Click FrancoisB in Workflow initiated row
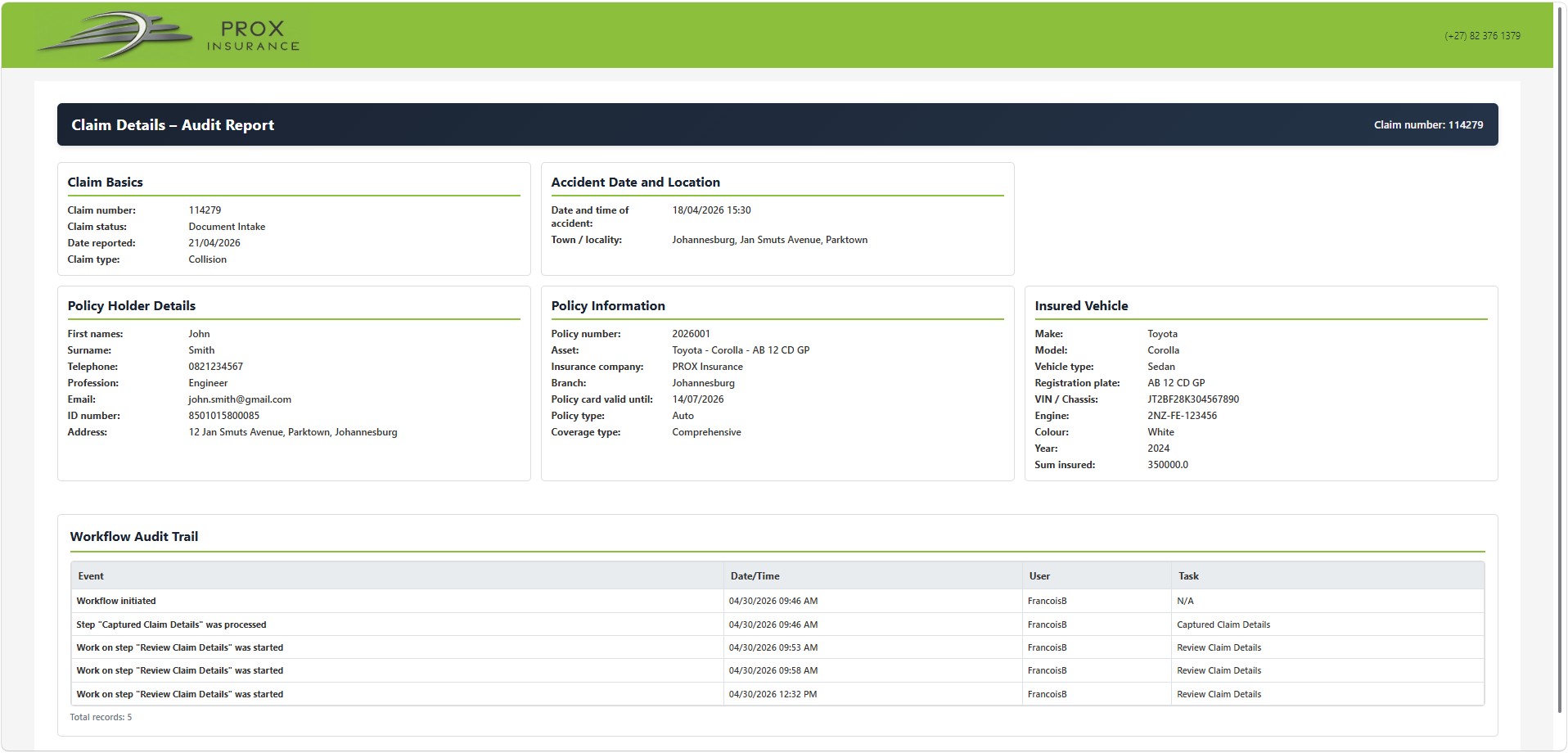This screenshot has height=753, width=1568. coord(1047,601)
